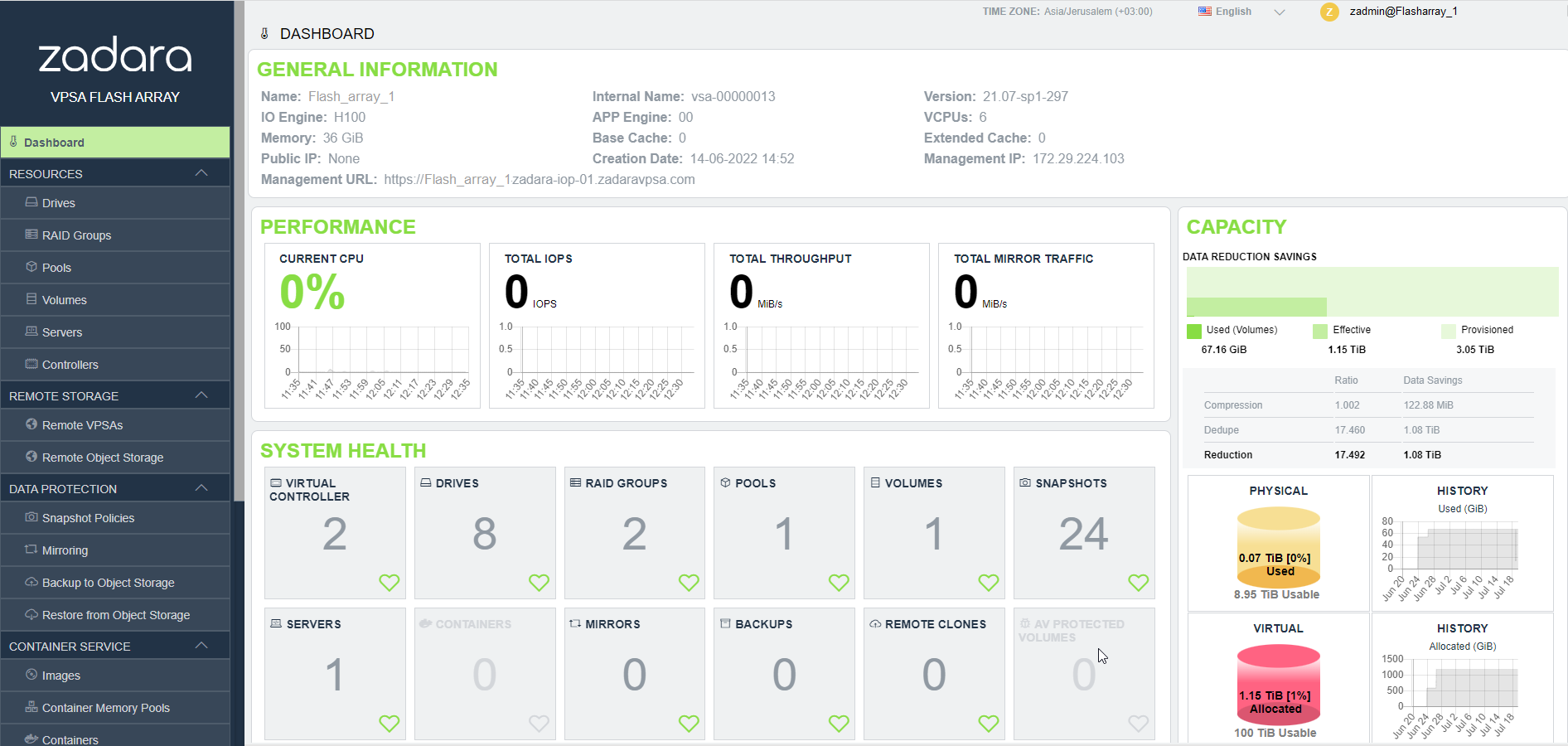Viewport: 1568px width, 746px height.
Task: Click the Remote Object Storage globe icon
Action: click(x=31, y=457)
